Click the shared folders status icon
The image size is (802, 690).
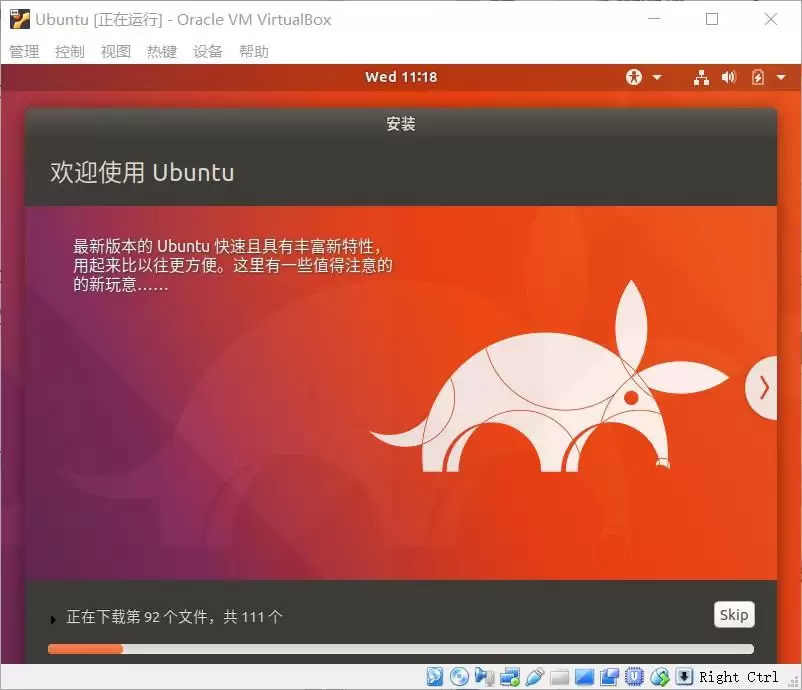coord(558,676)
